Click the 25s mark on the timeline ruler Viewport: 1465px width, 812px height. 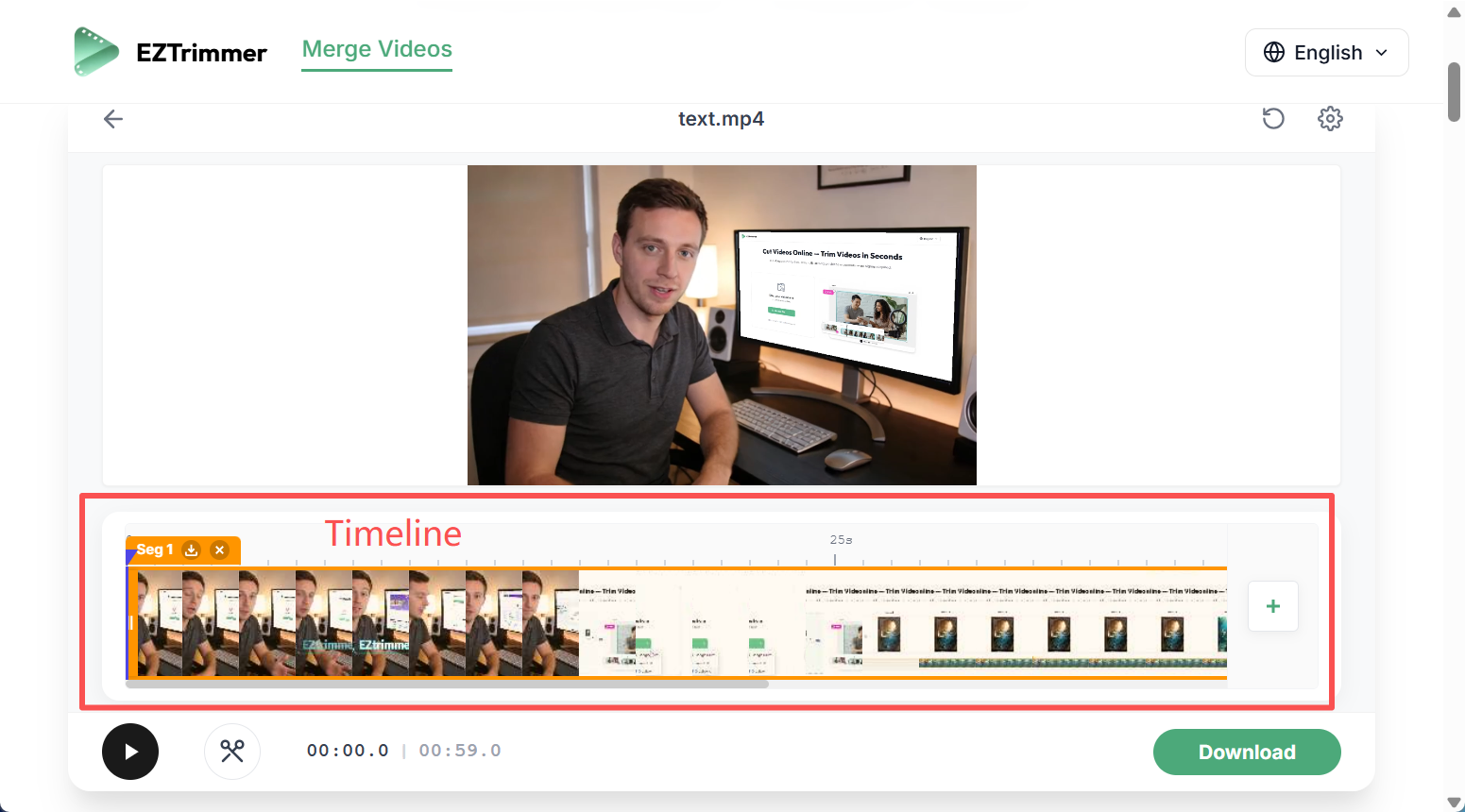click(840, 540)
